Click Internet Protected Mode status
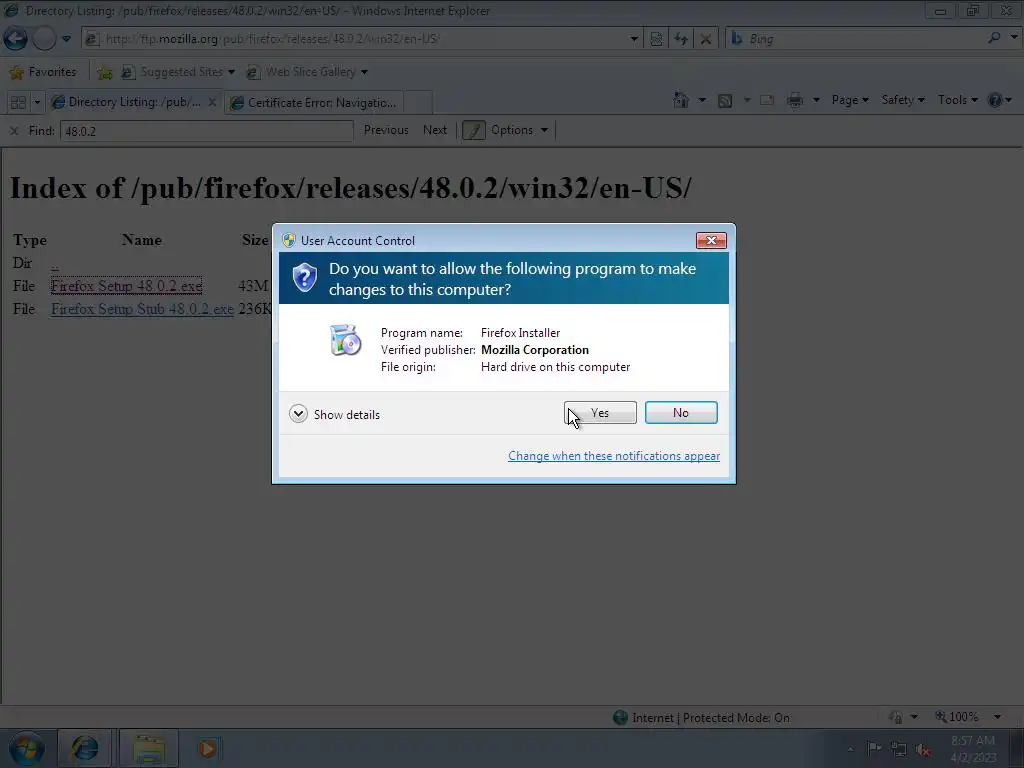 (x=701, y=718)
